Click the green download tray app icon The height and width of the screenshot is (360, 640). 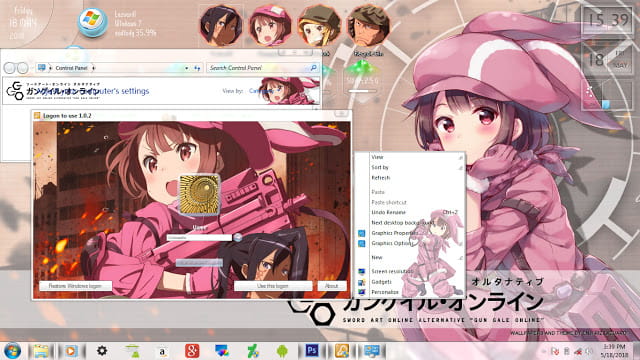pyautogui.click(x=132, y=351)
